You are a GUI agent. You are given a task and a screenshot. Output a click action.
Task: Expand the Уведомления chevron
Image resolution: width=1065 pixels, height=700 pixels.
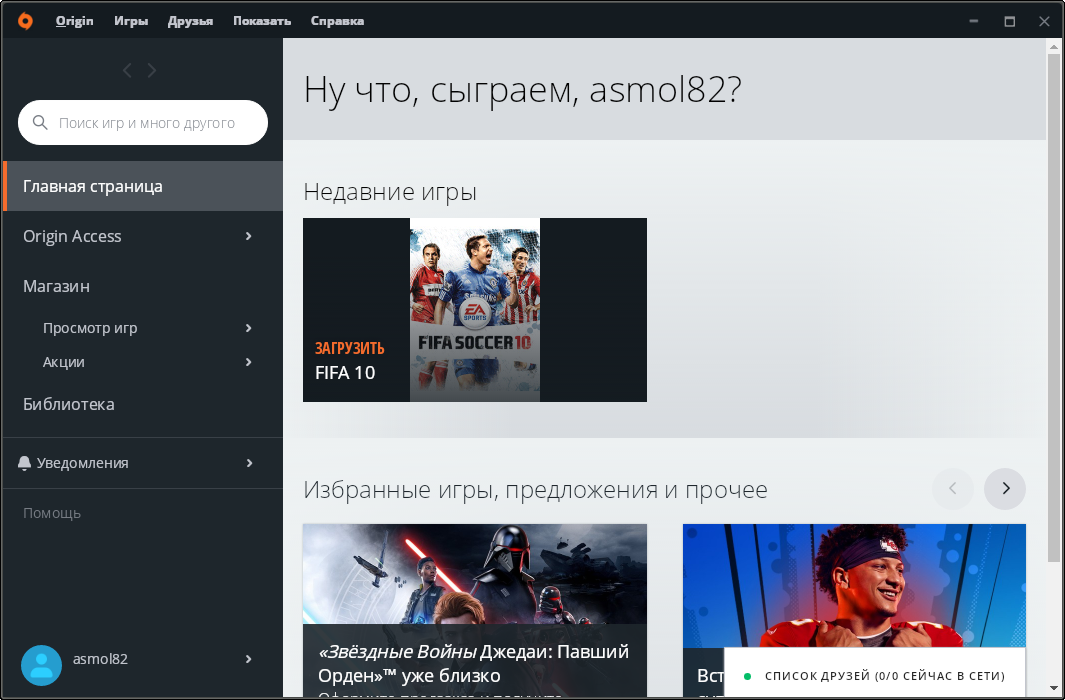[x=249, y=463]
